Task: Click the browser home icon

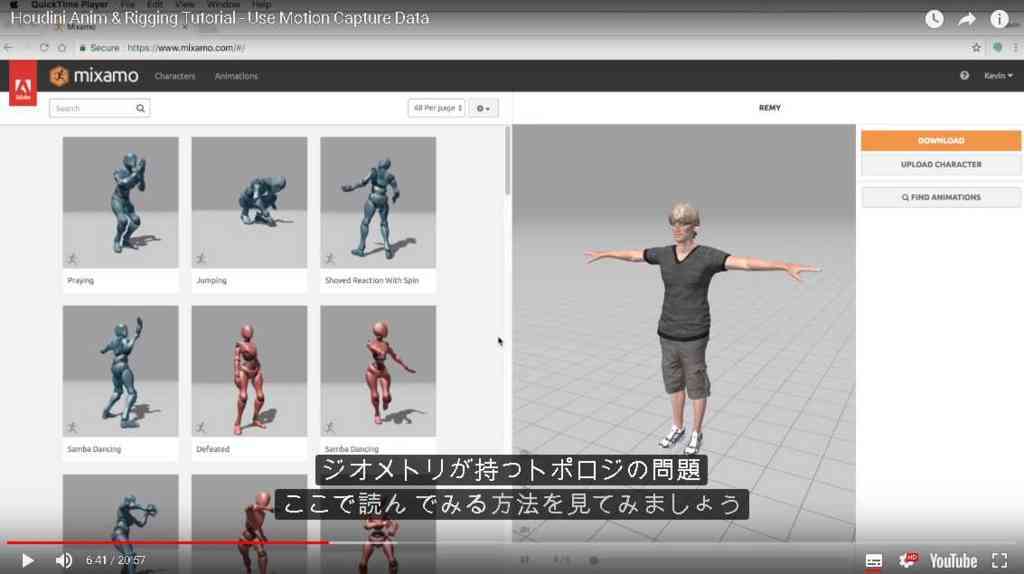Action: [62, 48]
